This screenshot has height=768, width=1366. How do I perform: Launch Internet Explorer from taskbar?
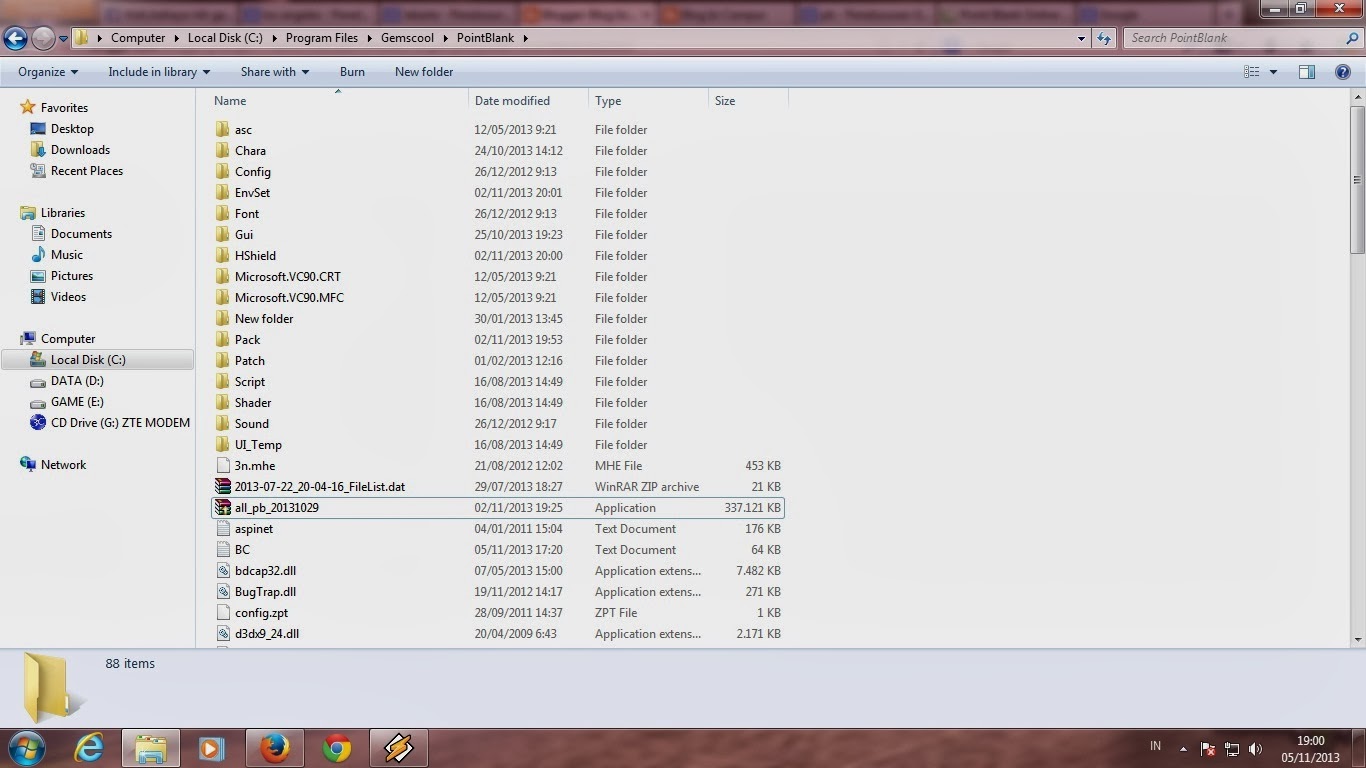pos(89,748)
